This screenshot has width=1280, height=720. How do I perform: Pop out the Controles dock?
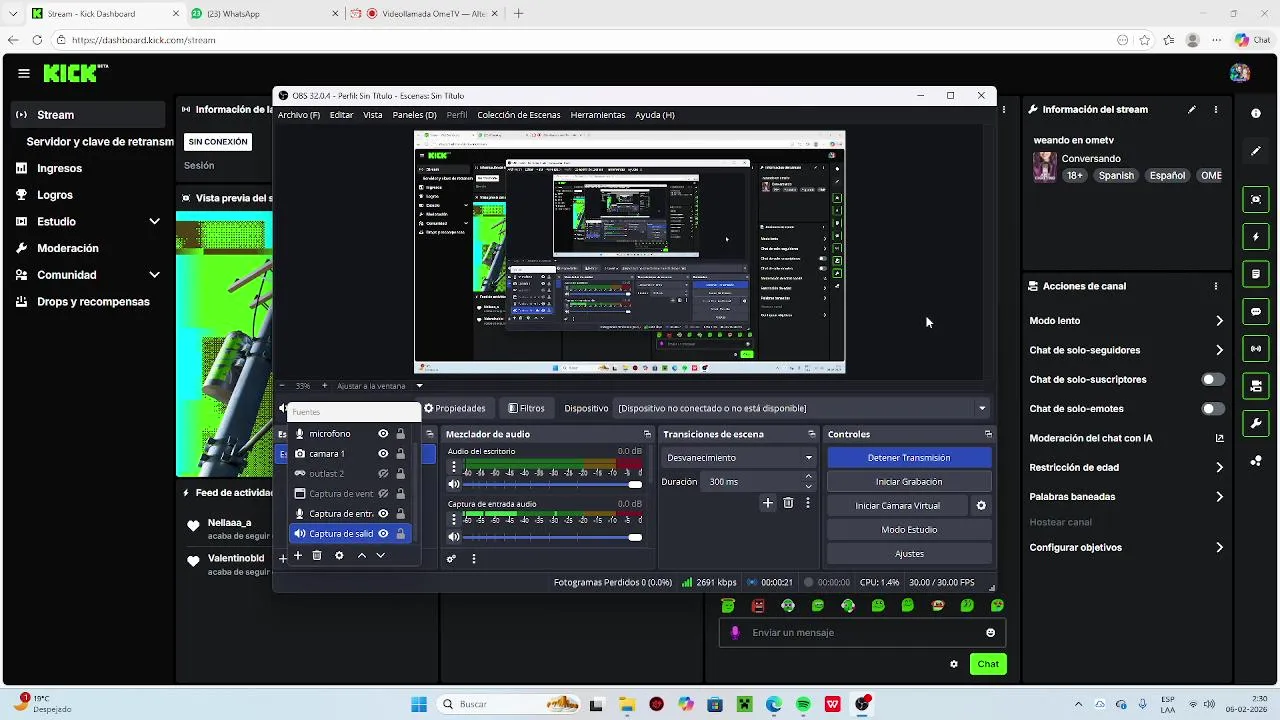click(x=988, y=434)
